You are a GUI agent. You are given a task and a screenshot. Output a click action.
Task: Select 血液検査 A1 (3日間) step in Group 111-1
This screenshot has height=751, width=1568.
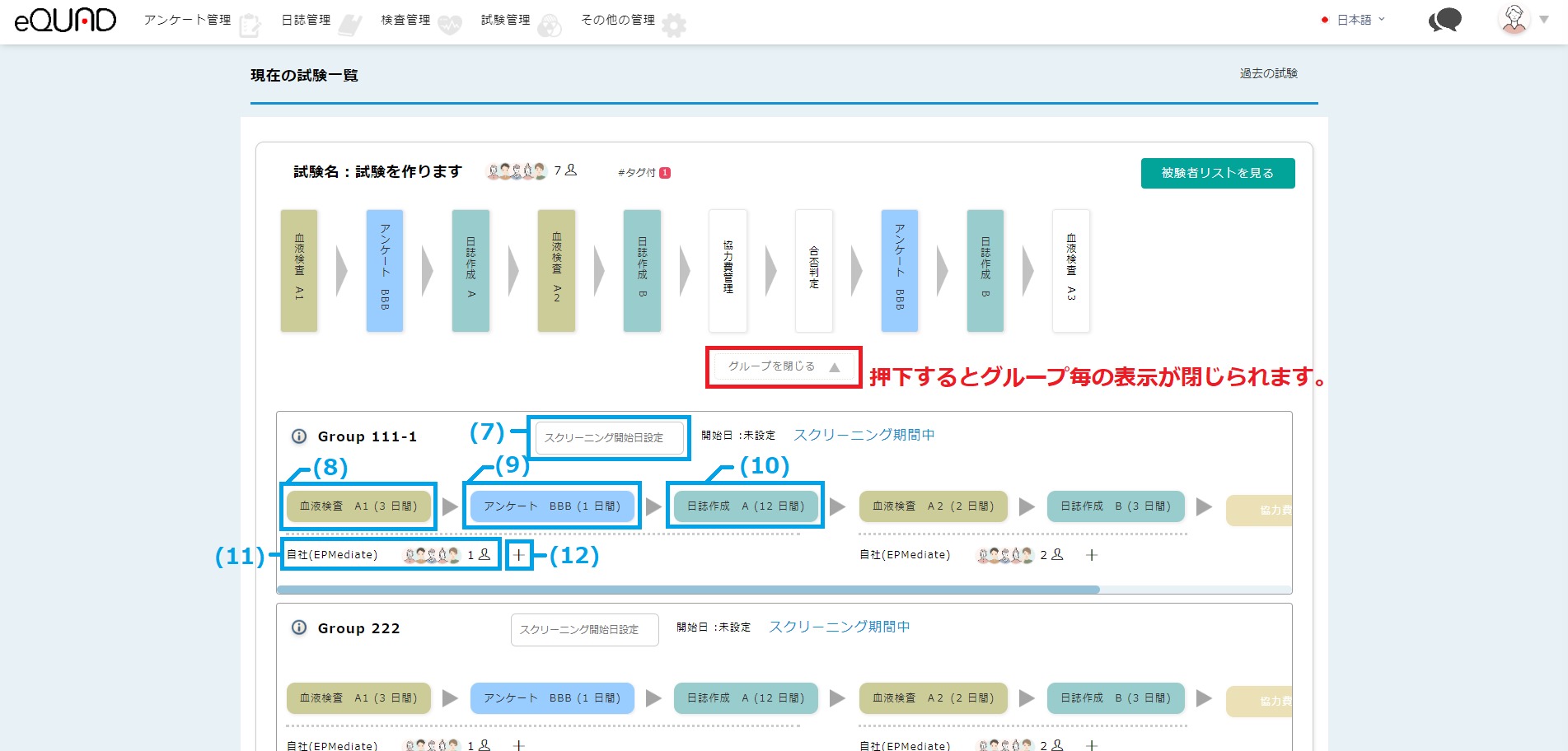pos(358,506)
